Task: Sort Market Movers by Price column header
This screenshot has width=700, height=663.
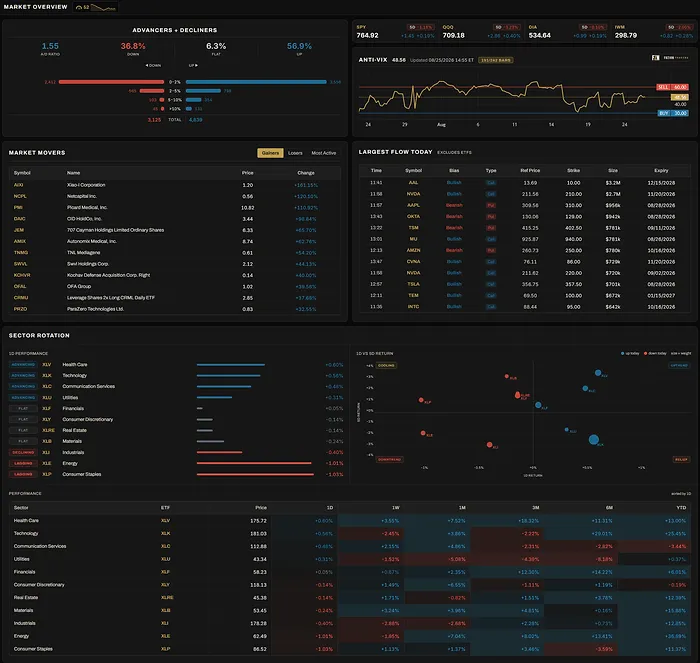Action: point(247,173)
